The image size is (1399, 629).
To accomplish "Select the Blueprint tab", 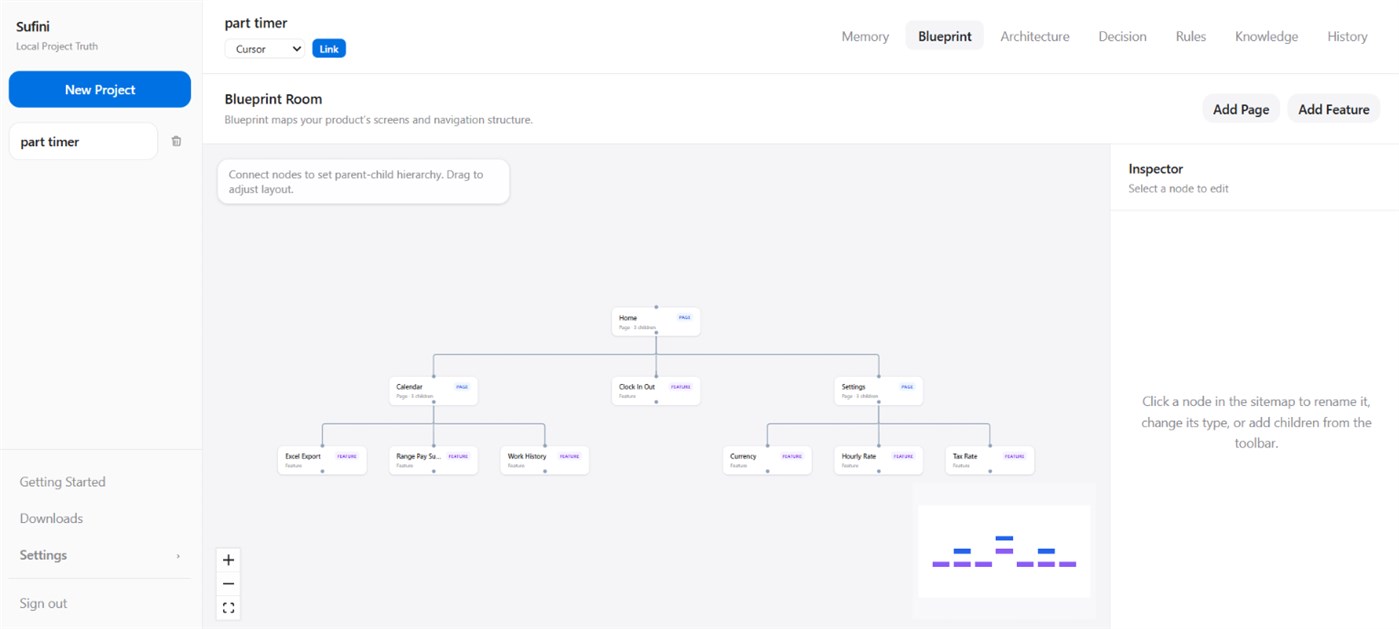I will point(945,36).
